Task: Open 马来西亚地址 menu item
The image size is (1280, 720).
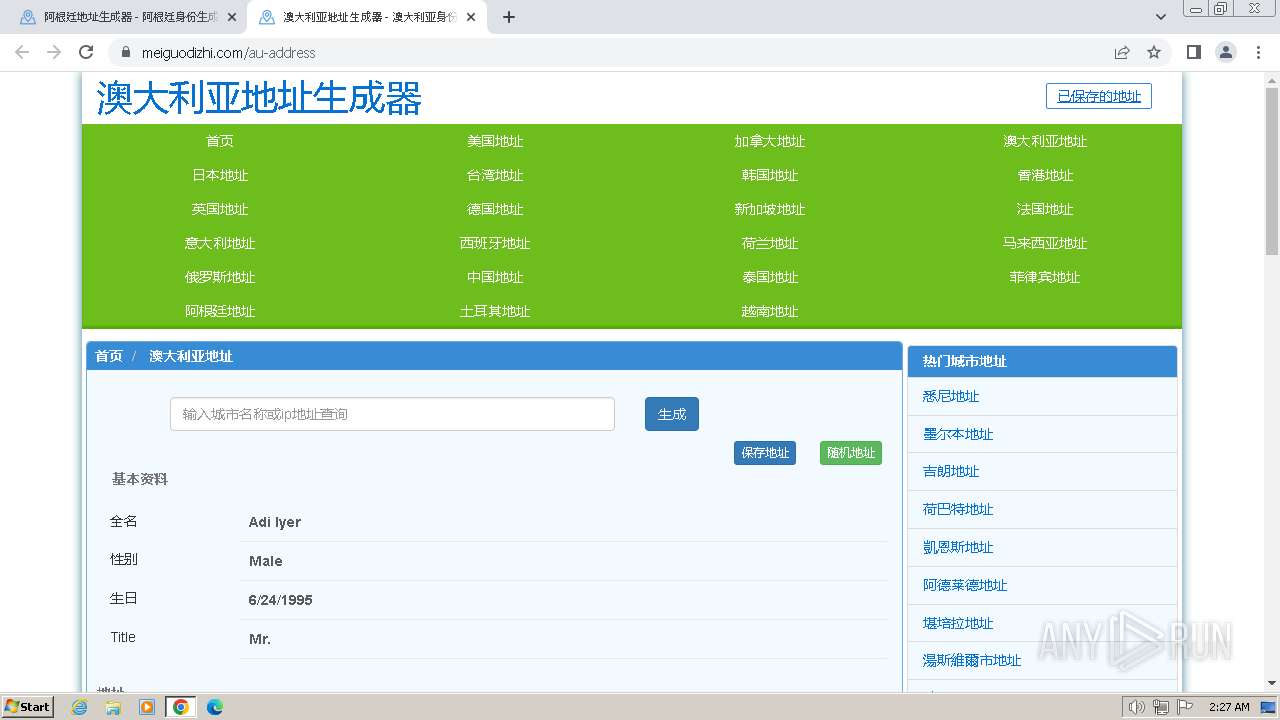Action: point(1045,243)
